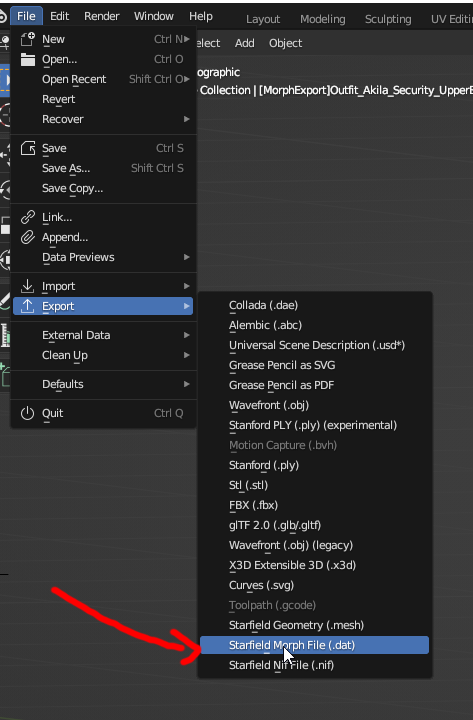The image size is (473, 720).
Task: Click the Quit power icon
Action: click(x=28, y=413)
